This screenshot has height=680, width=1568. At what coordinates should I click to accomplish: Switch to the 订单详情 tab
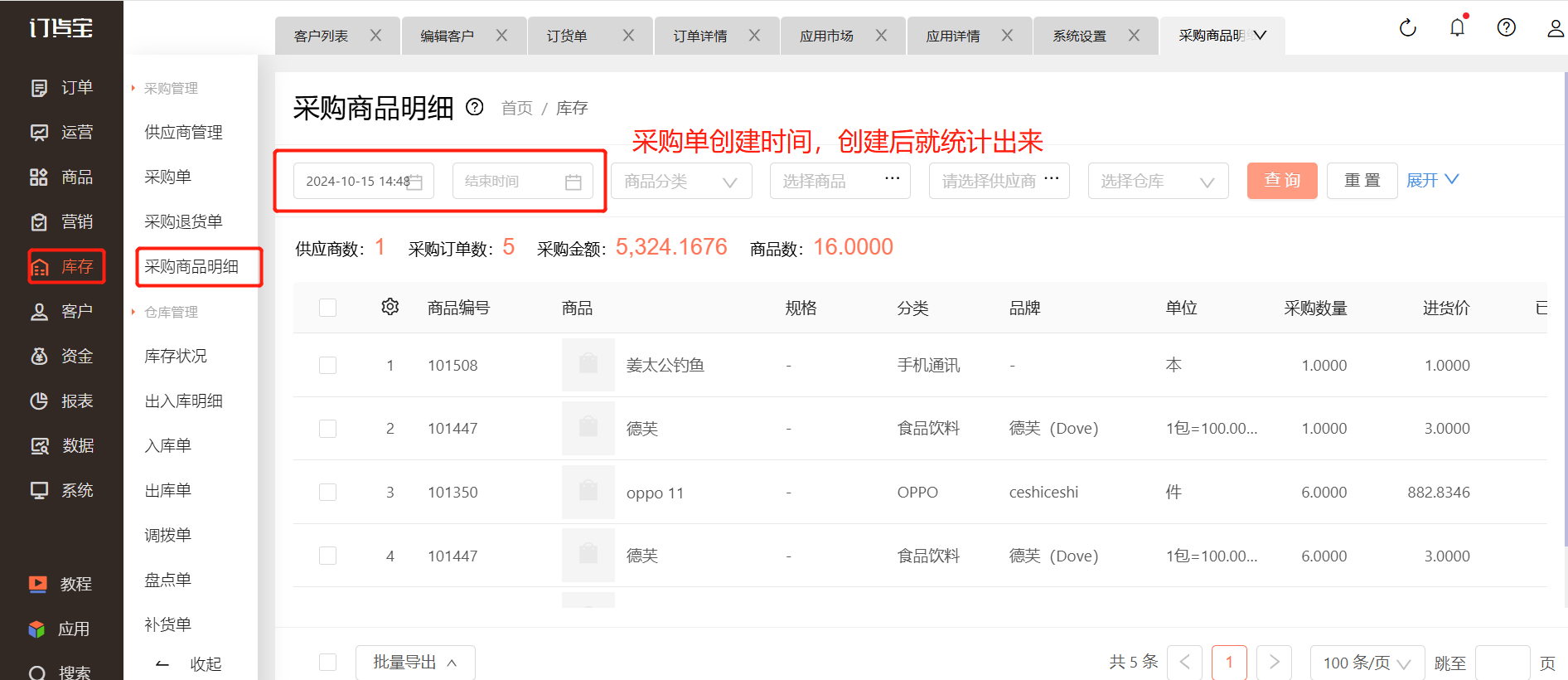(700, 36)
